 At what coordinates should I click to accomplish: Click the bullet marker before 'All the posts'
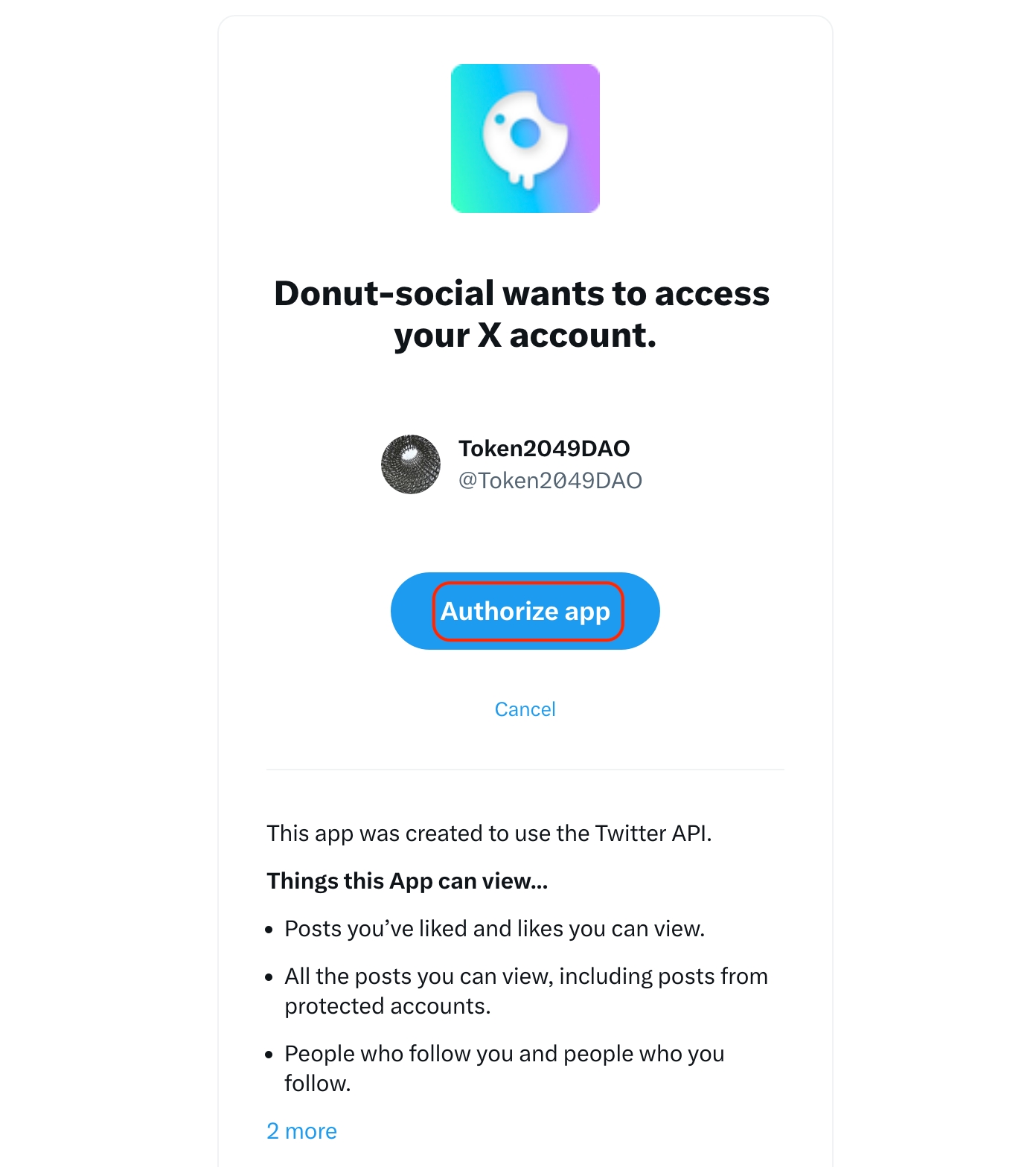tap(269, 977)
